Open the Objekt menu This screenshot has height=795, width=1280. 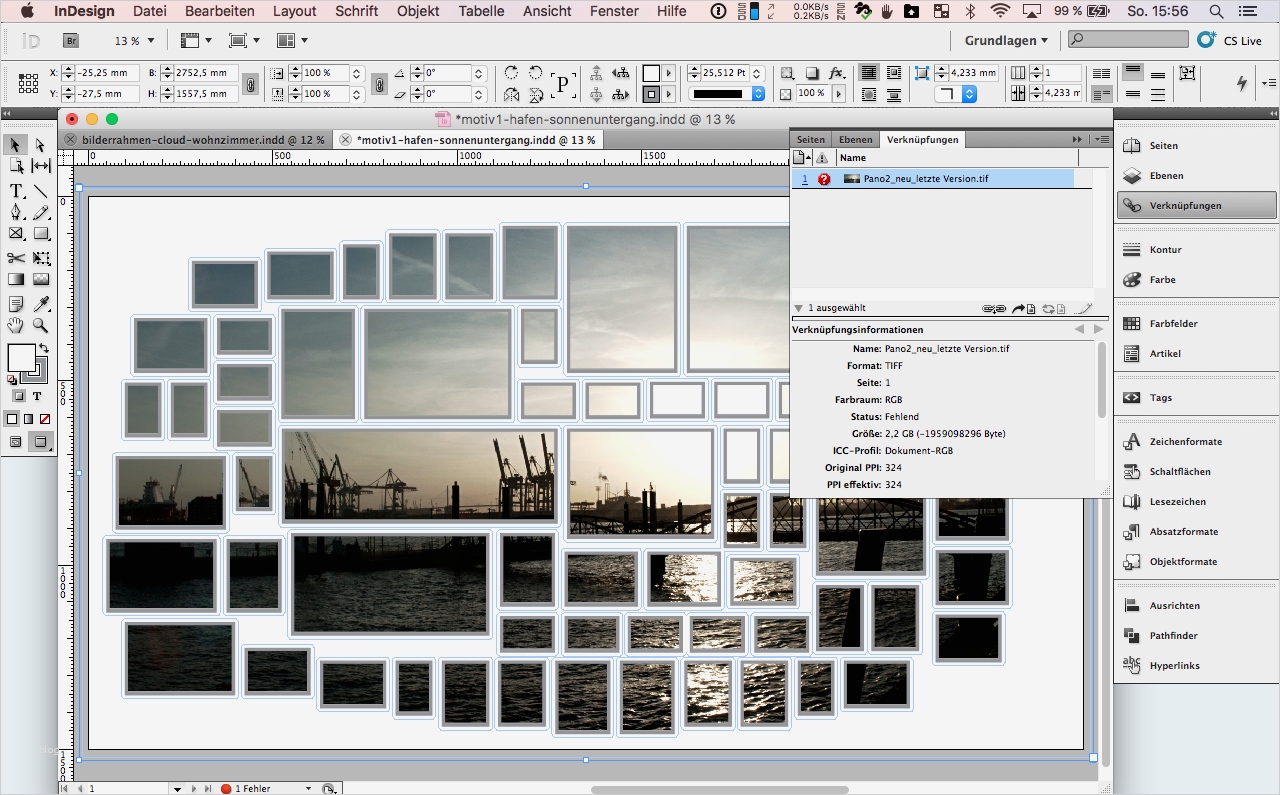point(417,11)
